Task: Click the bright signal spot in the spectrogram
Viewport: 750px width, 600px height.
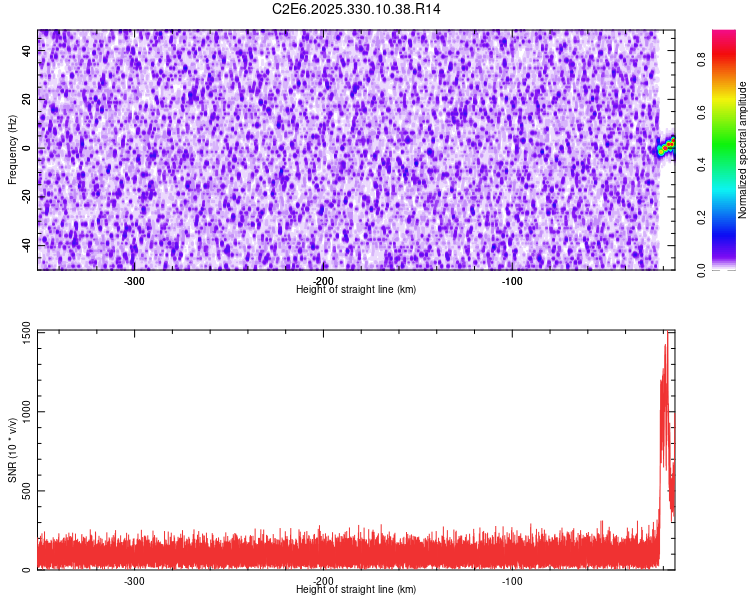Action: [x=667, y=147]
